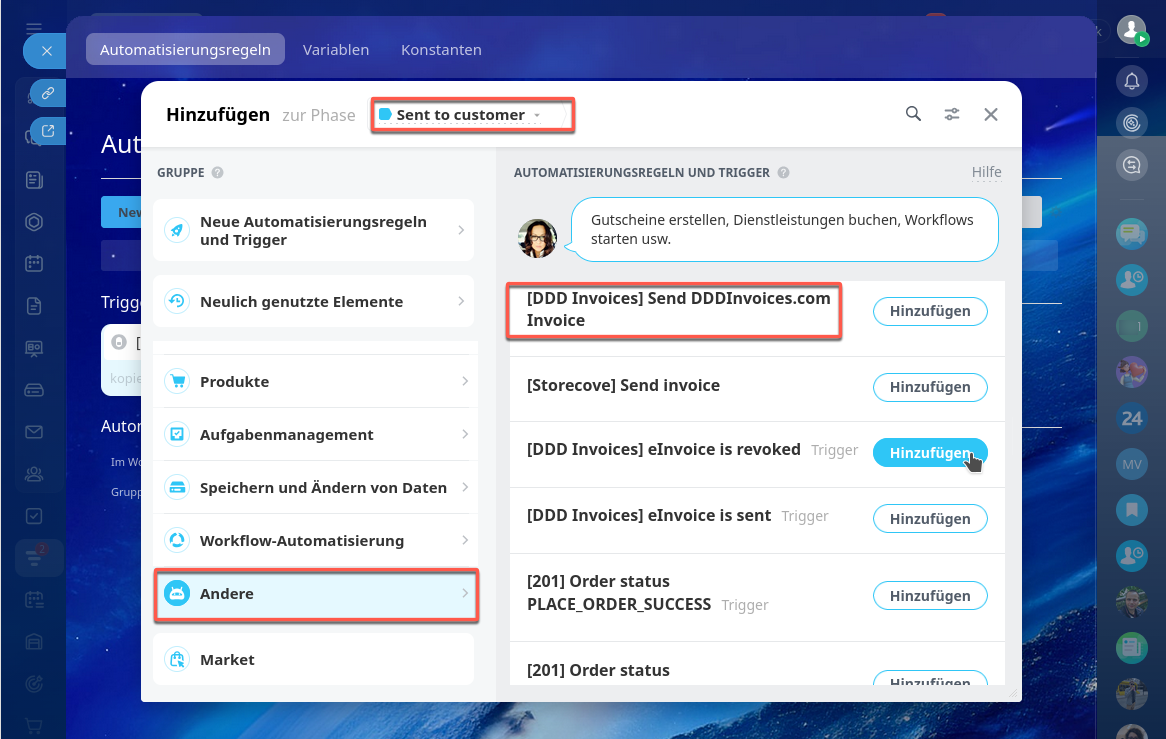Switch to the Variablen tab
Viewport: 1166px width, 739px height.
335,50
